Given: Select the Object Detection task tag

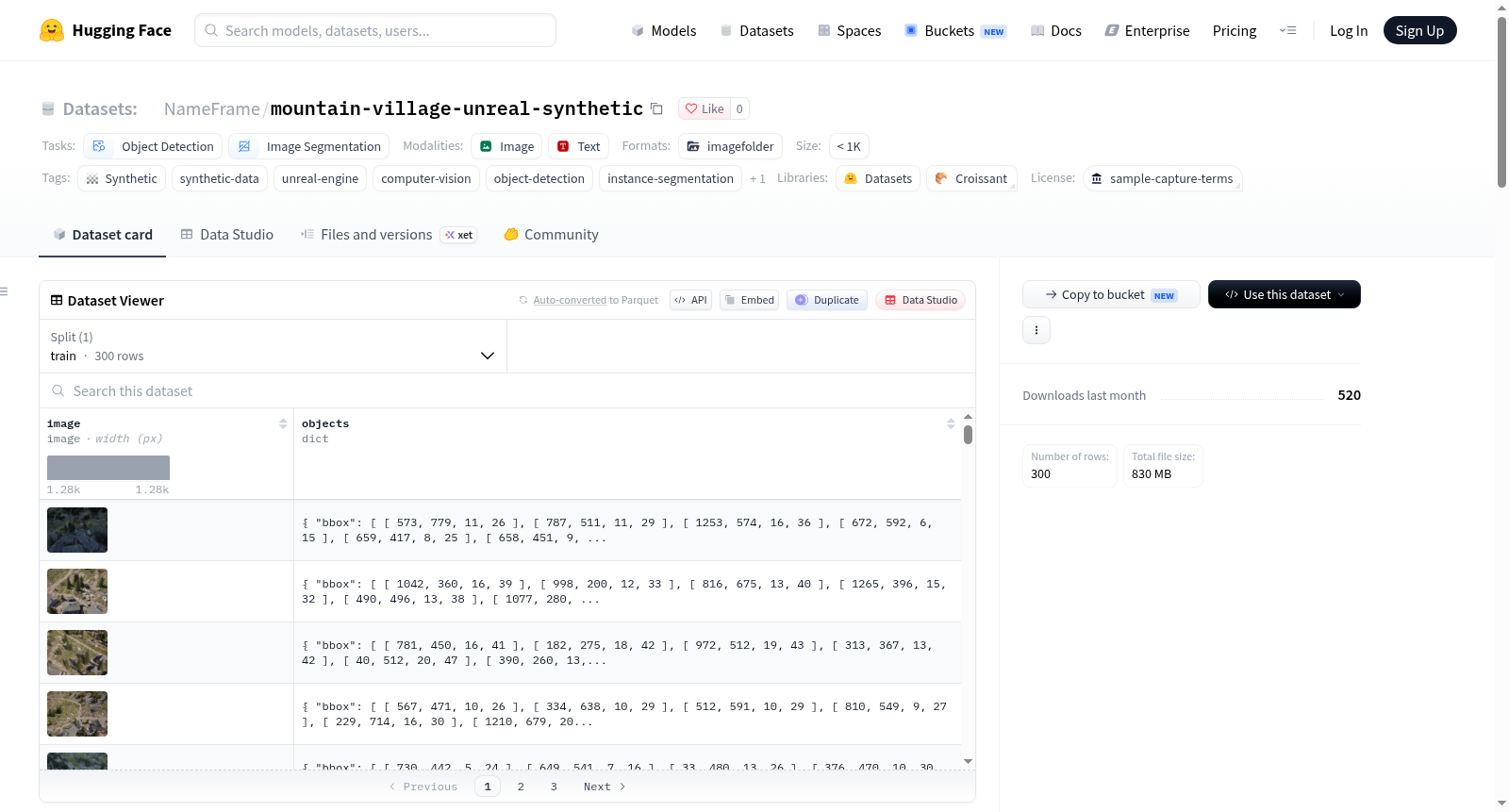Looking at the screenshot, I should 153,146.
